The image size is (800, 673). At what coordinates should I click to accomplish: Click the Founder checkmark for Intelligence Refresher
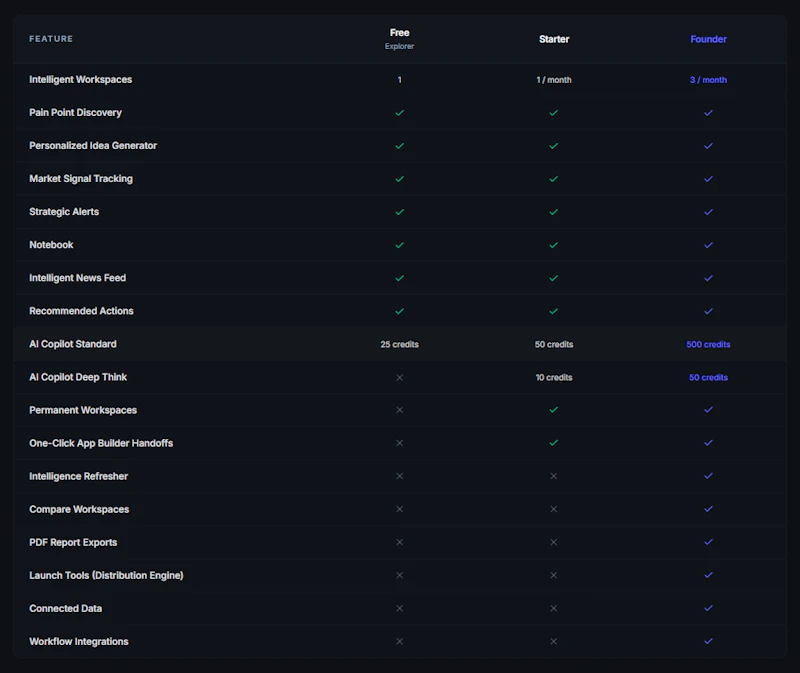[708, 476]
